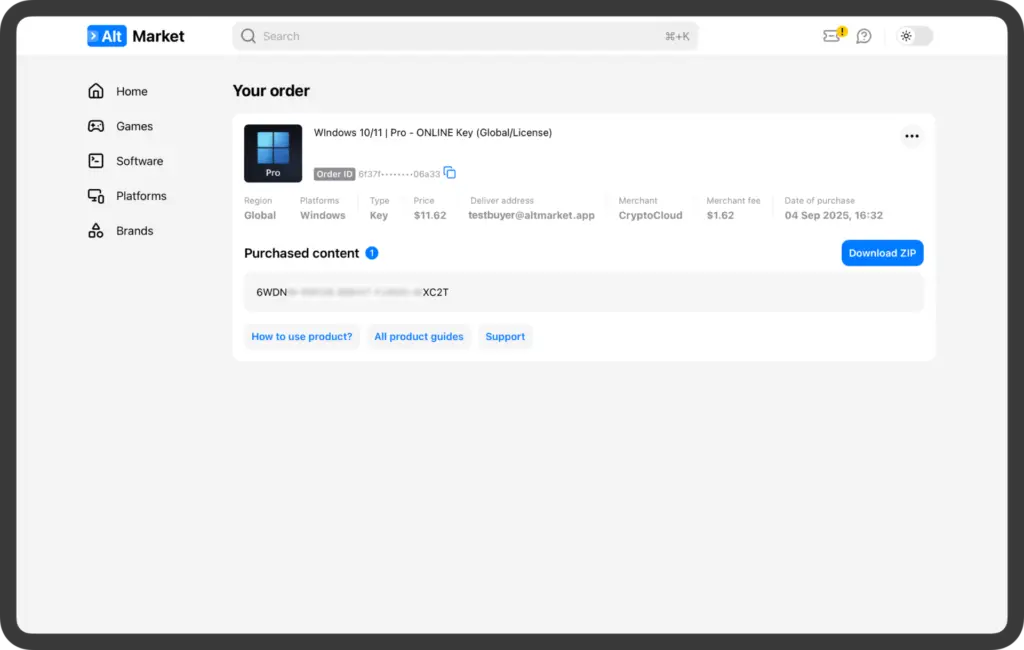Click the Windows Pro product thumbnail
This screenshot has width=1024, height=650.
(x=273, y=154)
